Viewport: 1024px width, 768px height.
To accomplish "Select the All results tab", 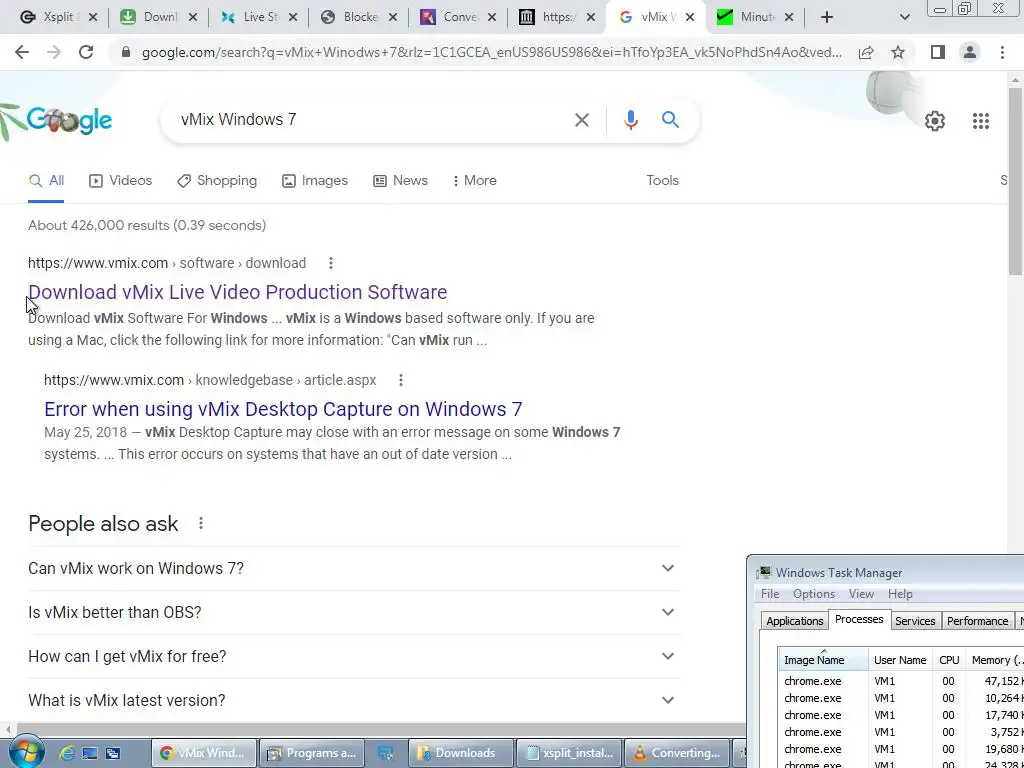I will pos(46,181).
